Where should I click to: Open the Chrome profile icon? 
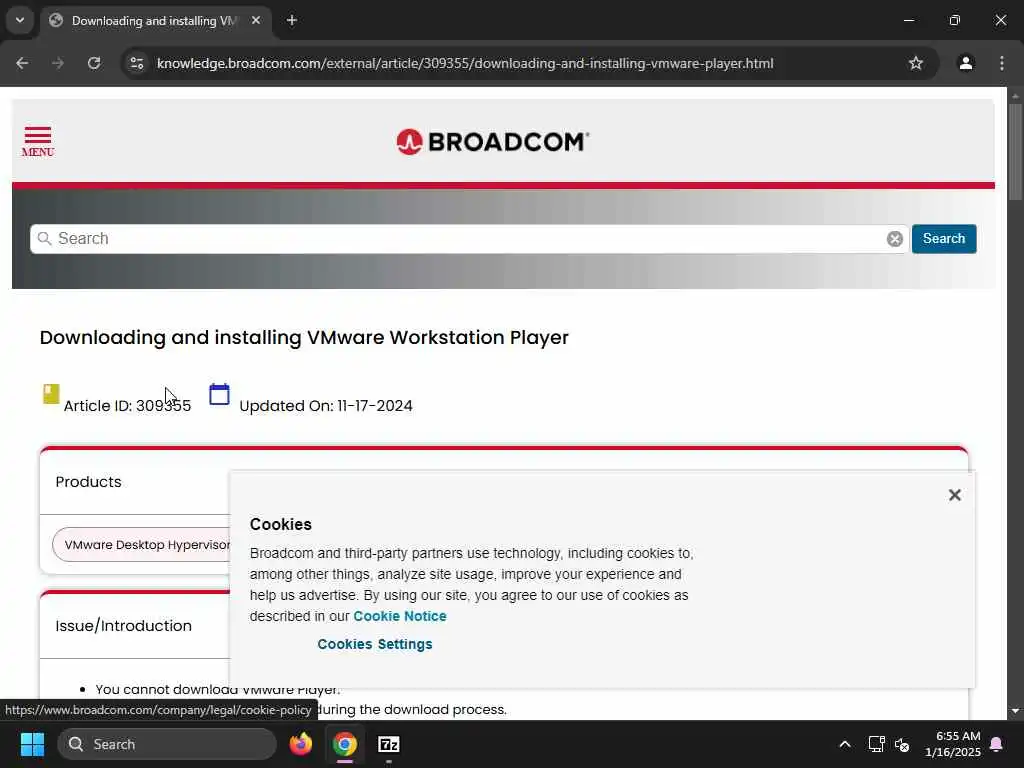pyautogui.click(x=965, y=63)
